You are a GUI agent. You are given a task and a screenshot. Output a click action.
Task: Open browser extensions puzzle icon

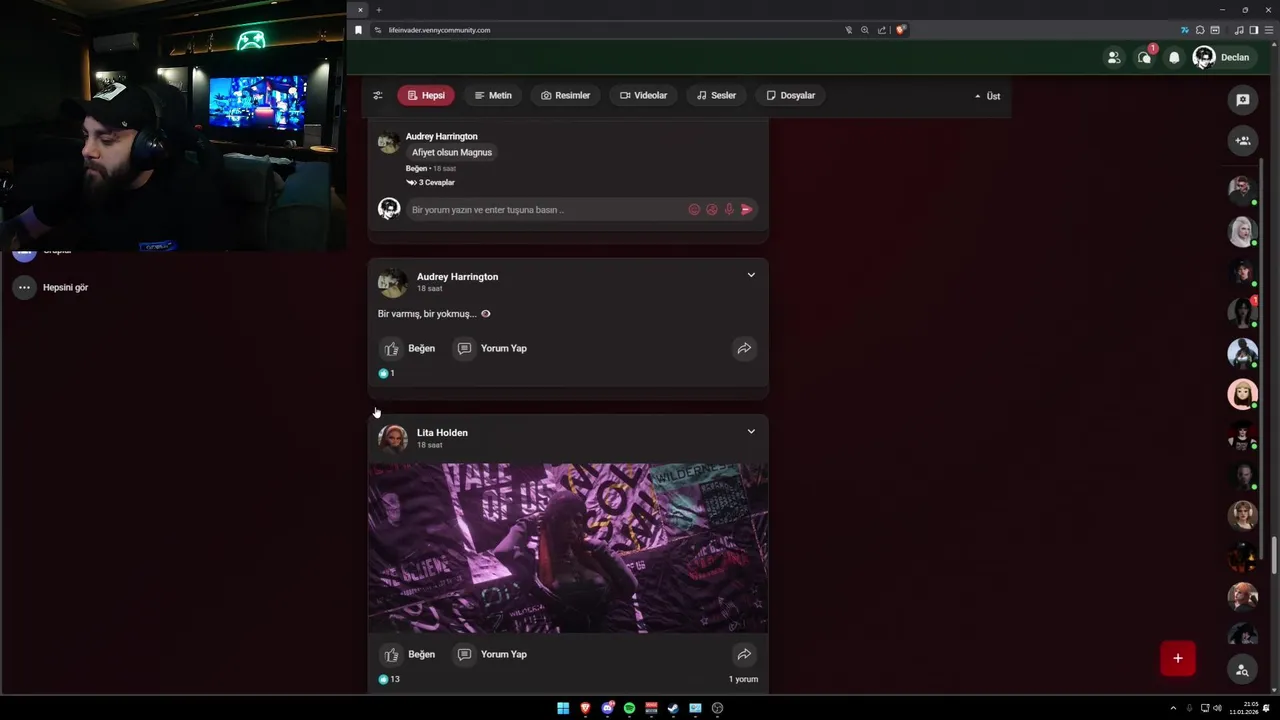click(x=1200, y=30)
